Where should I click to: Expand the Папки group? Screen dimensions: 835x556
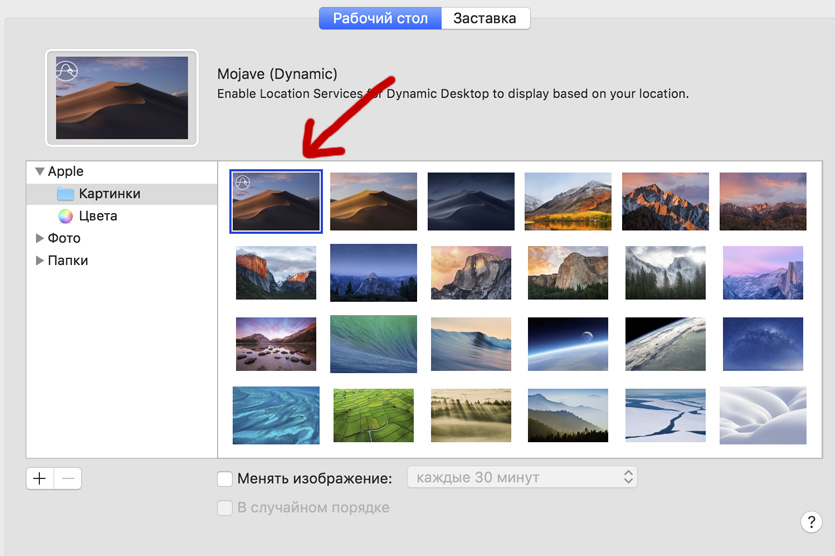point(39,260)
